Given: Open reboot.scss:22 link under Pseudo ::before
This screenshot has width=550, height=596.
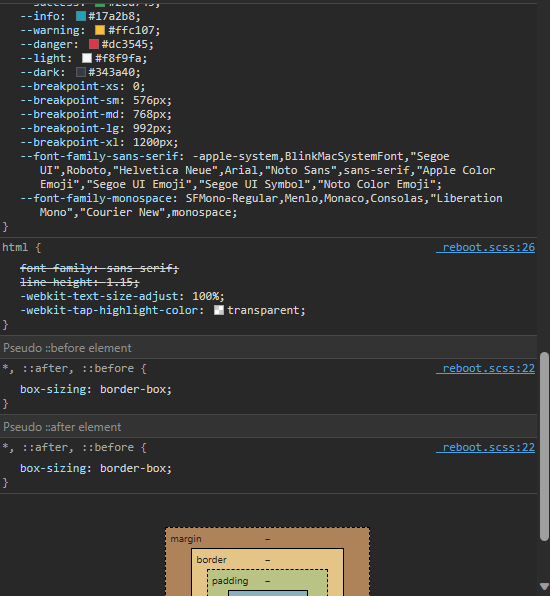Looking at the screenshot, I should point(485,368).
